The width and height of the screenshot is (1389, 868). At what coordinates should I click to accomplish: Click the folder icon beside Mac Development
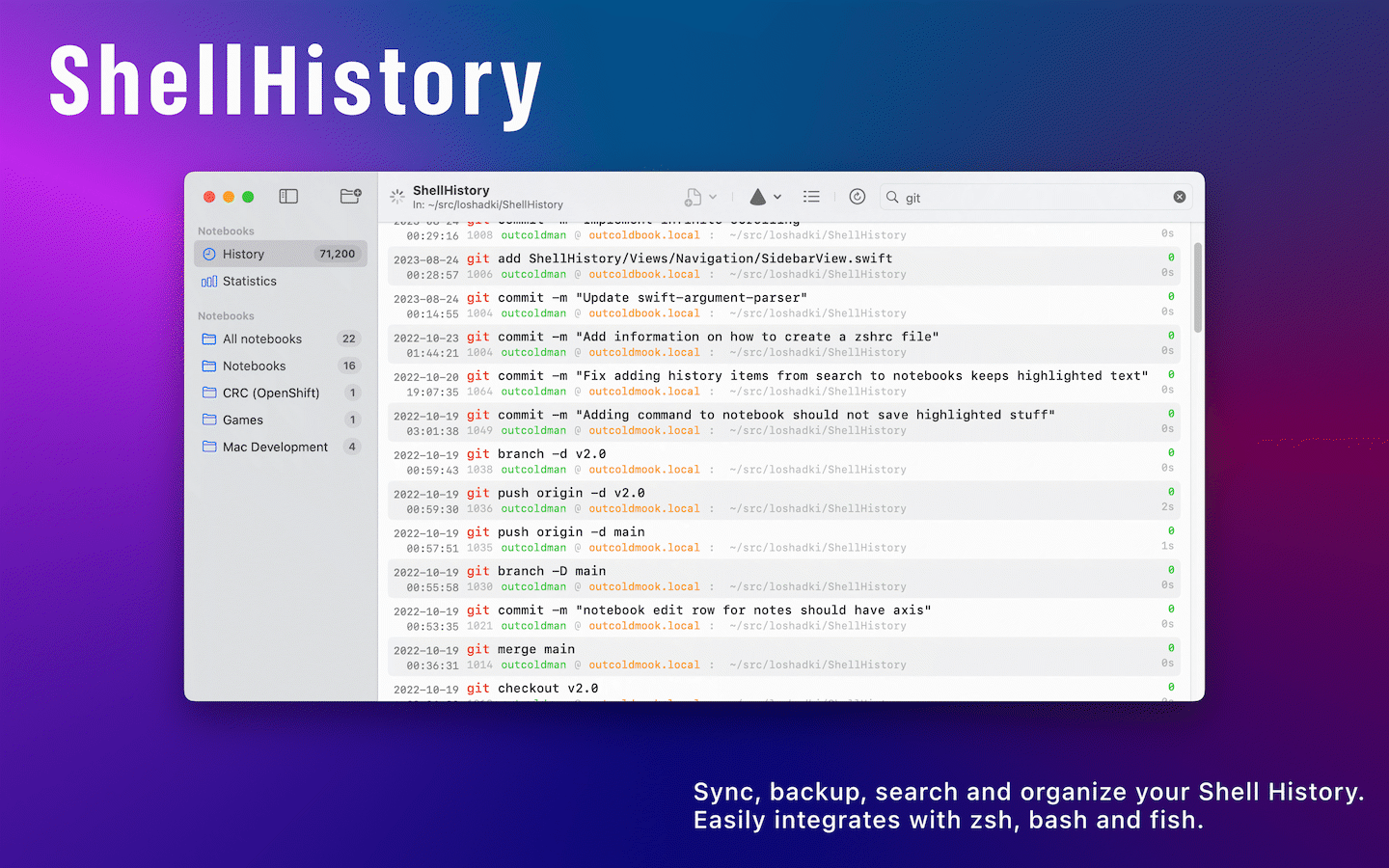209,447
